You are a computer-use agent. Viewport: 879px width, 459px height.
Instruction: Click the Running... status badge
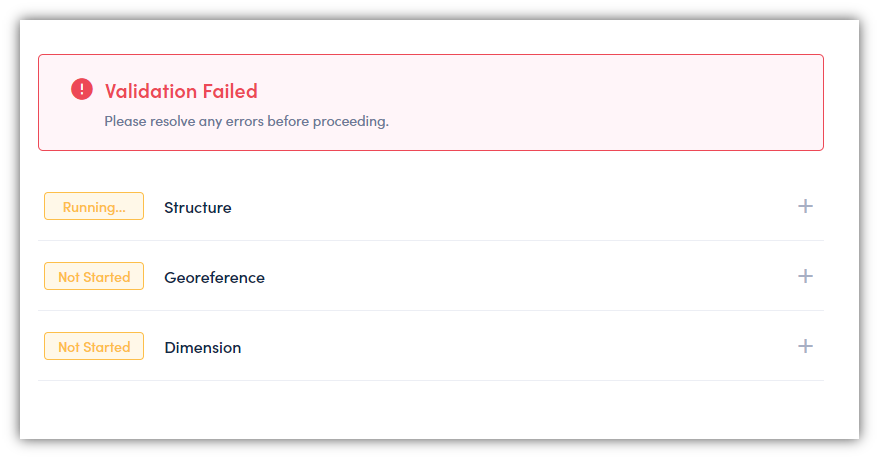[x=94, y=206]
